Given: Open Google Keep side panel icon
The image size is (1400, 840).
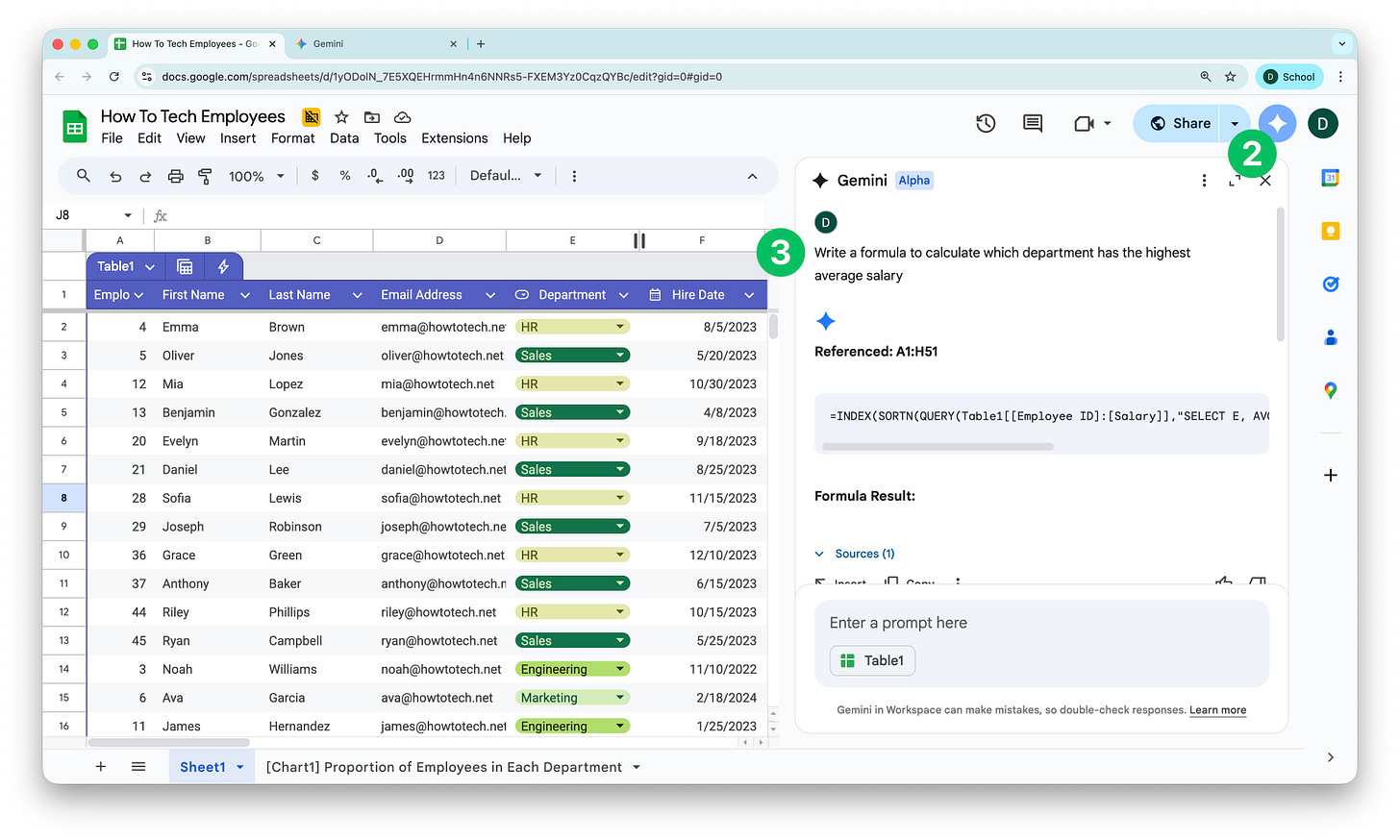Looking at the screenshot, I should [x=1331, y=231].
